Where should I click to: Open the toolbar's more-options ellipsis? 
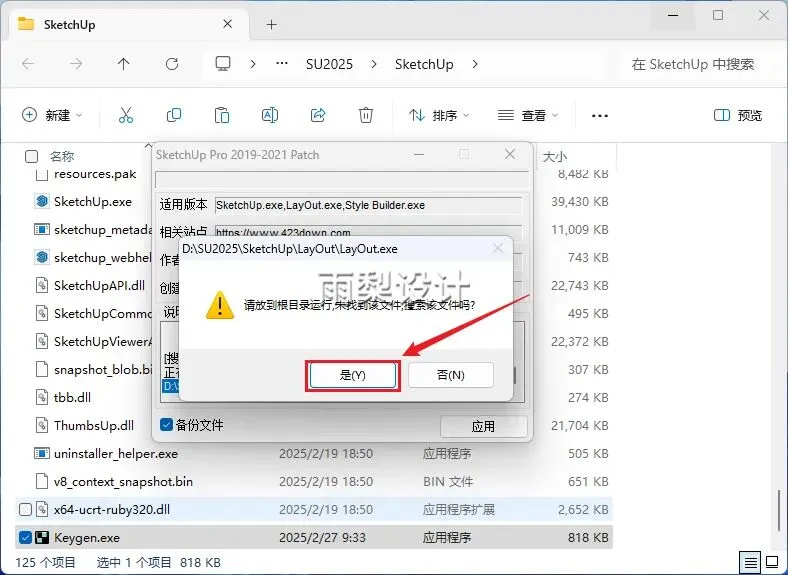point(600,116)
